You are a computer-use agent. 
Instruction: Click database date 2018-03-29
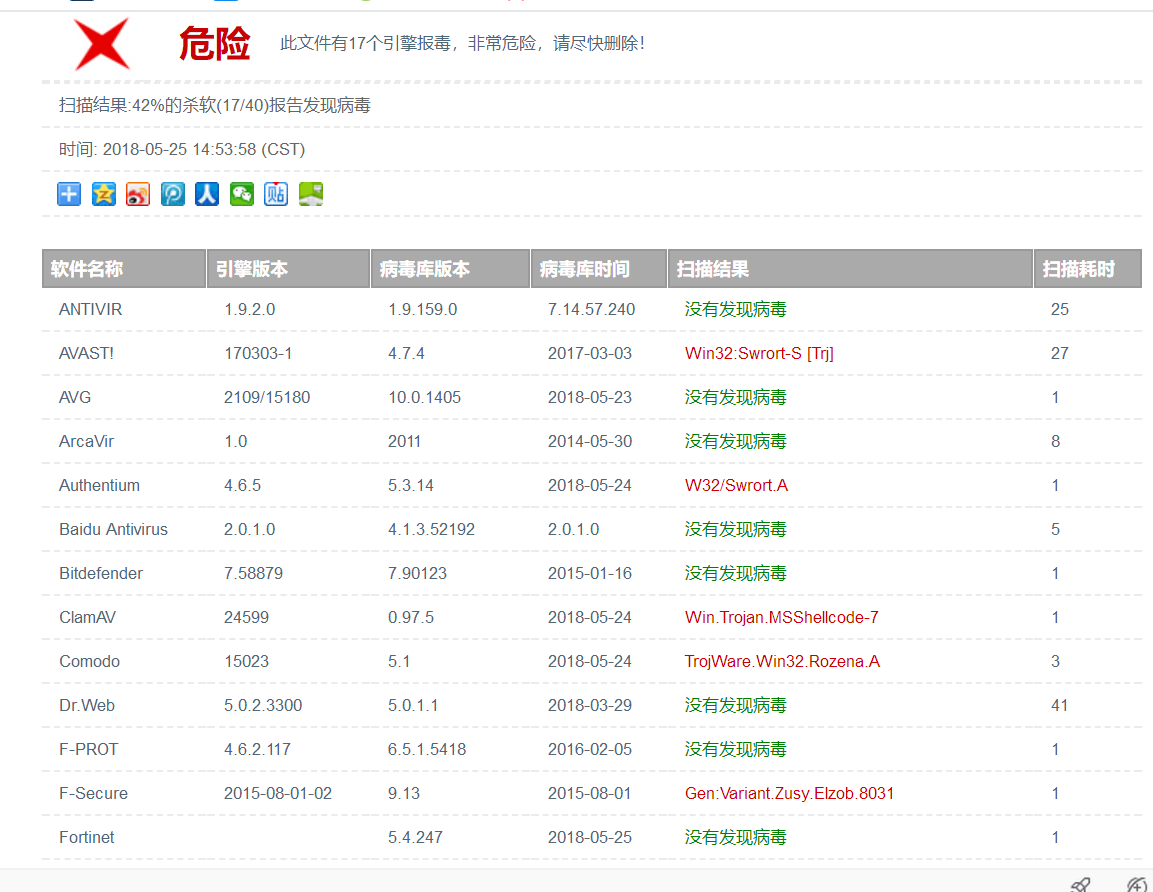pos(590,706)
